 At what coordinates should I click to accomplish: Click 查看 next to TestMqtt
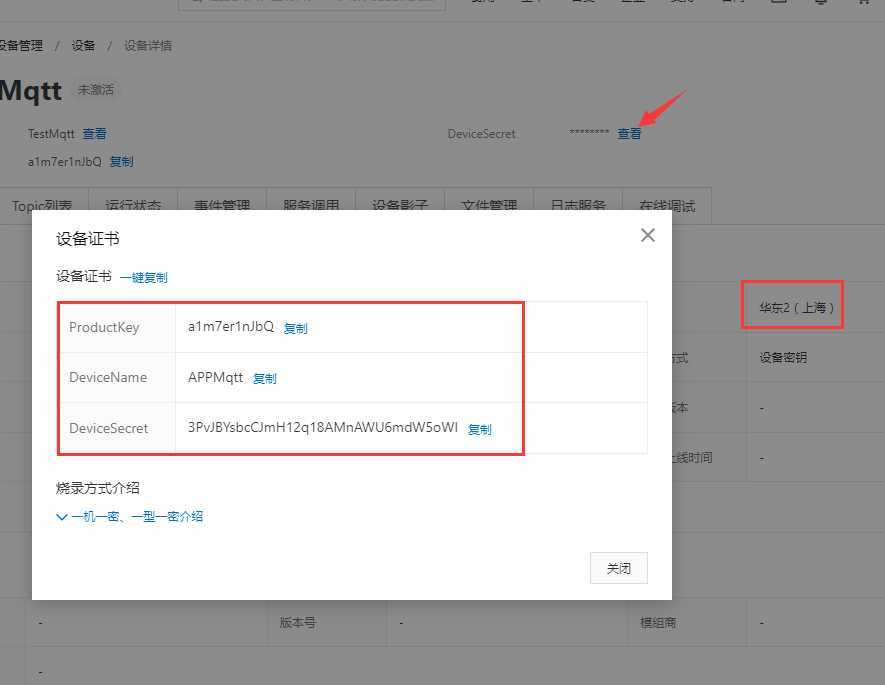94,134
